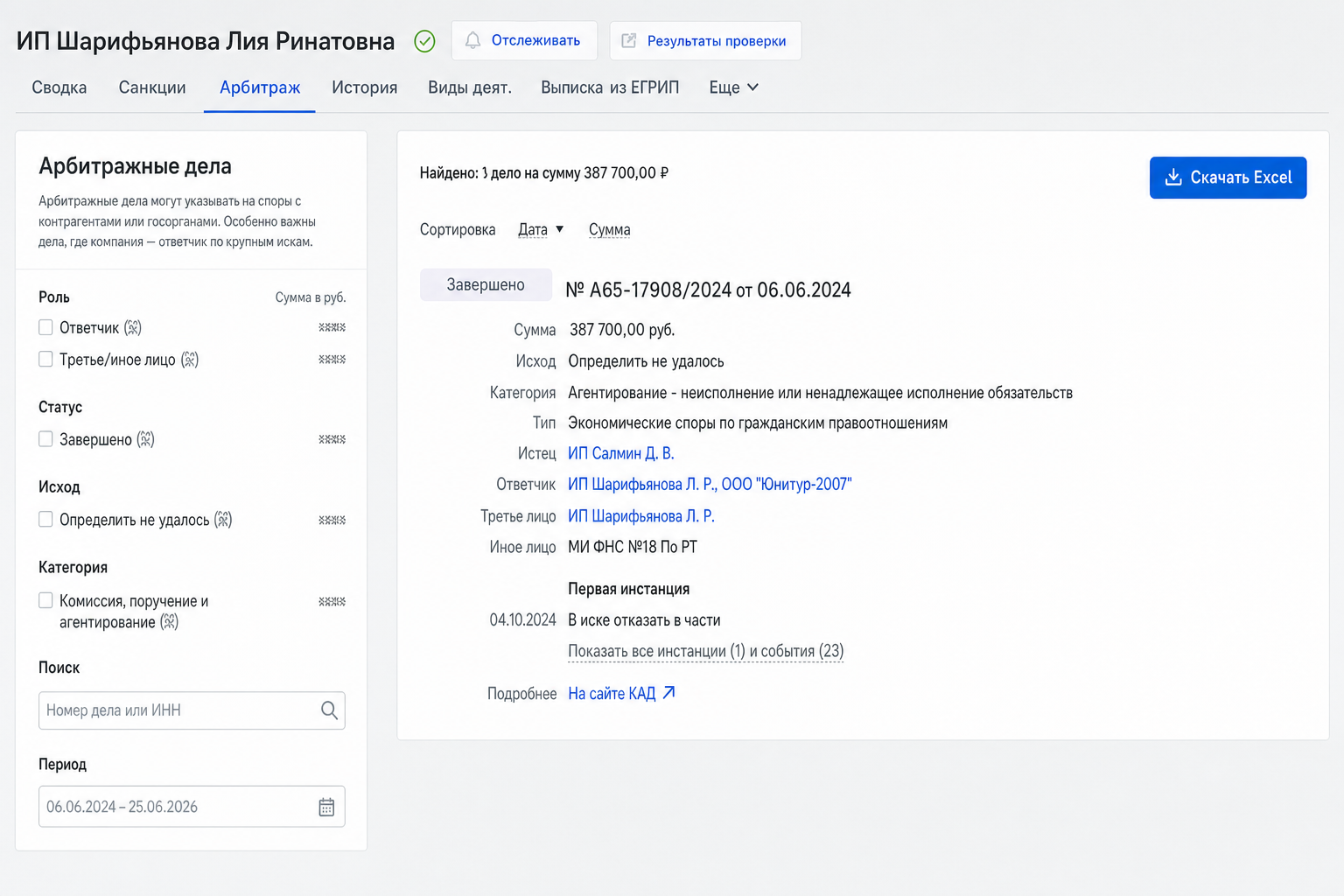Click the Первая инстанция heading
This screenshot has height=896, width=1344.
point(628,589)
